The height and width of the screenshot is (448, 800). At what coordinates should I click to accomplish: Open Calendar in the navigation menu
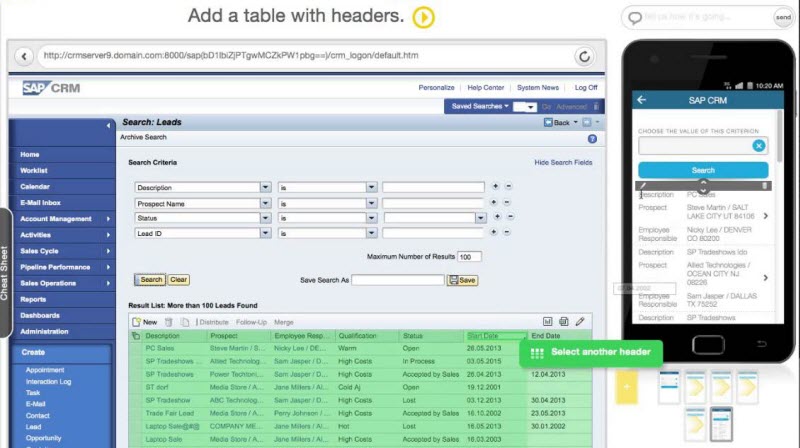click(35, 187)
